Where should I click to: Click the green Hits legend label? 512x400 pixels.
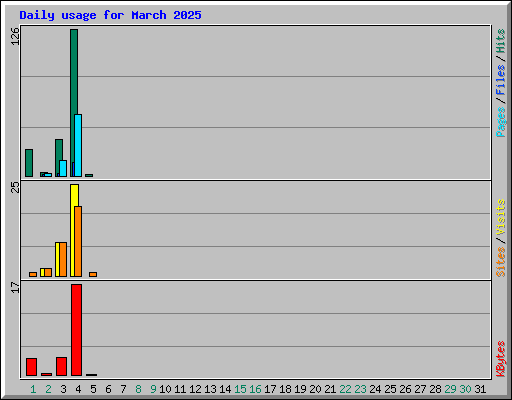500,41
